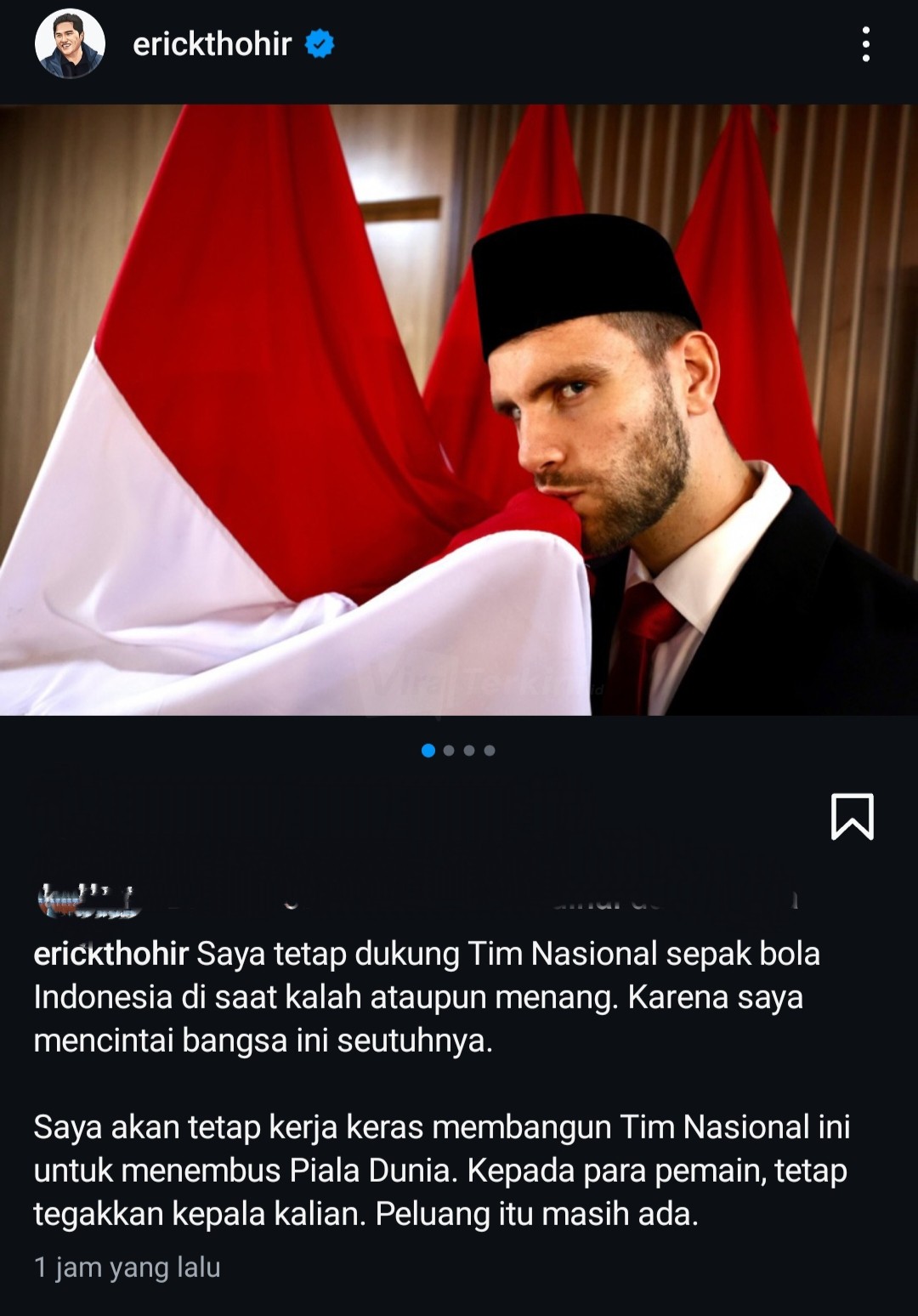Tap the post photo of man kissing flag
This screenshot has width=918, height=1316.
point(459,410)
